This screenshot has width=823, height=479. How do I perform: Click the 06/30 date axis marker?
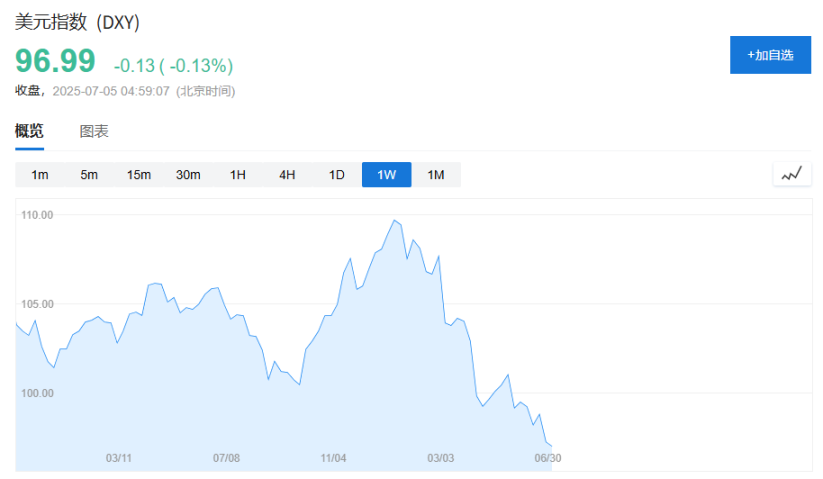tap(547, 458)
